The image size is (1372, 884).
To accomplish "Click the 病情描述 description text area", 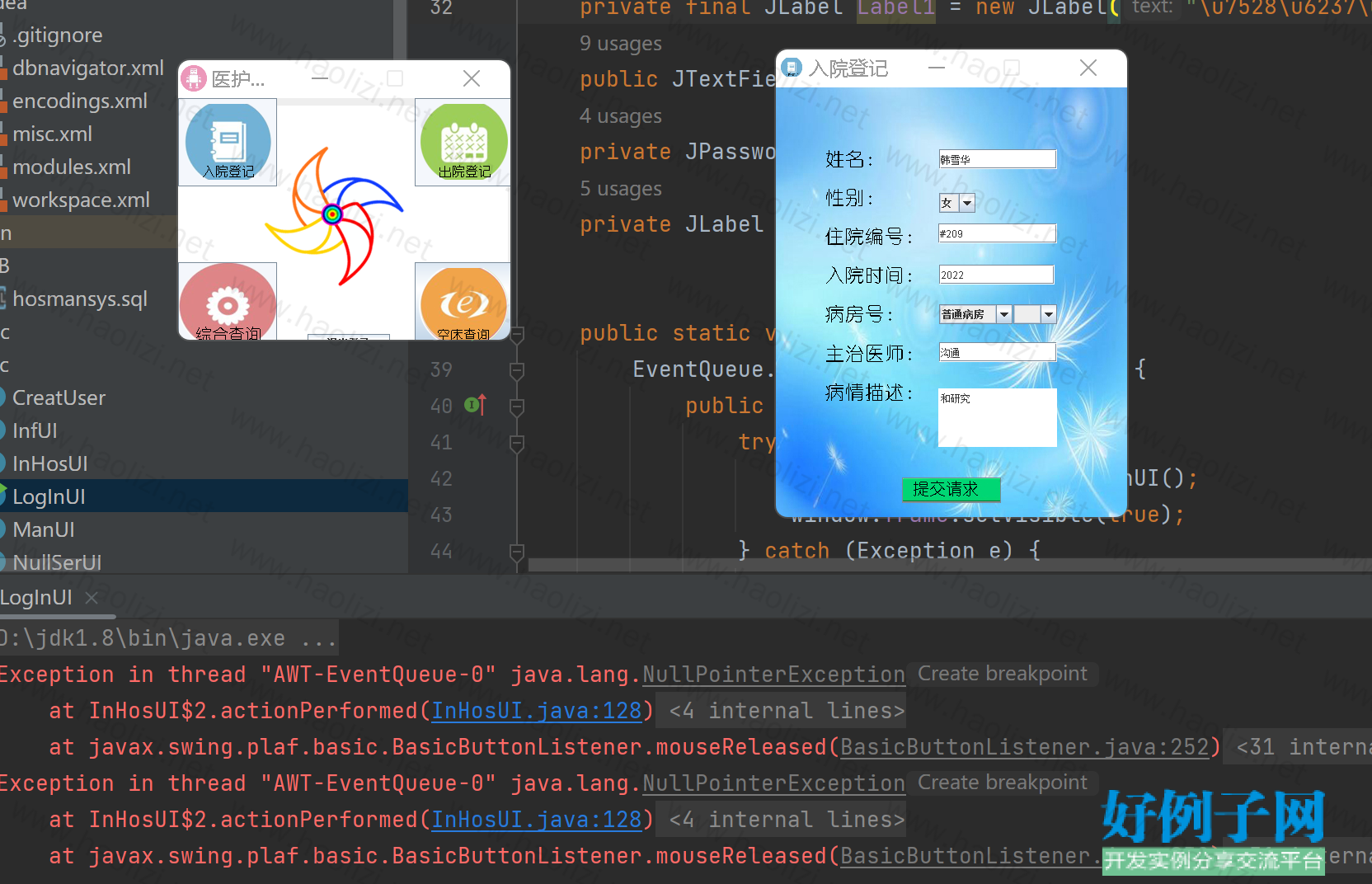I will [x=997, y=418].
